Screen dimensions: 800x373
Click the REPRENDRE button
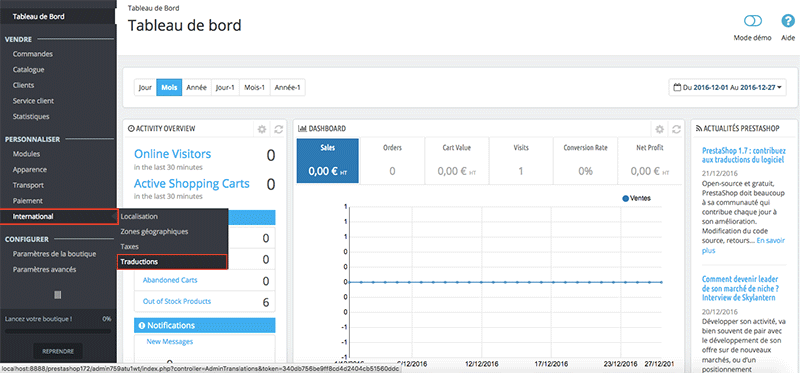point(58,351)
